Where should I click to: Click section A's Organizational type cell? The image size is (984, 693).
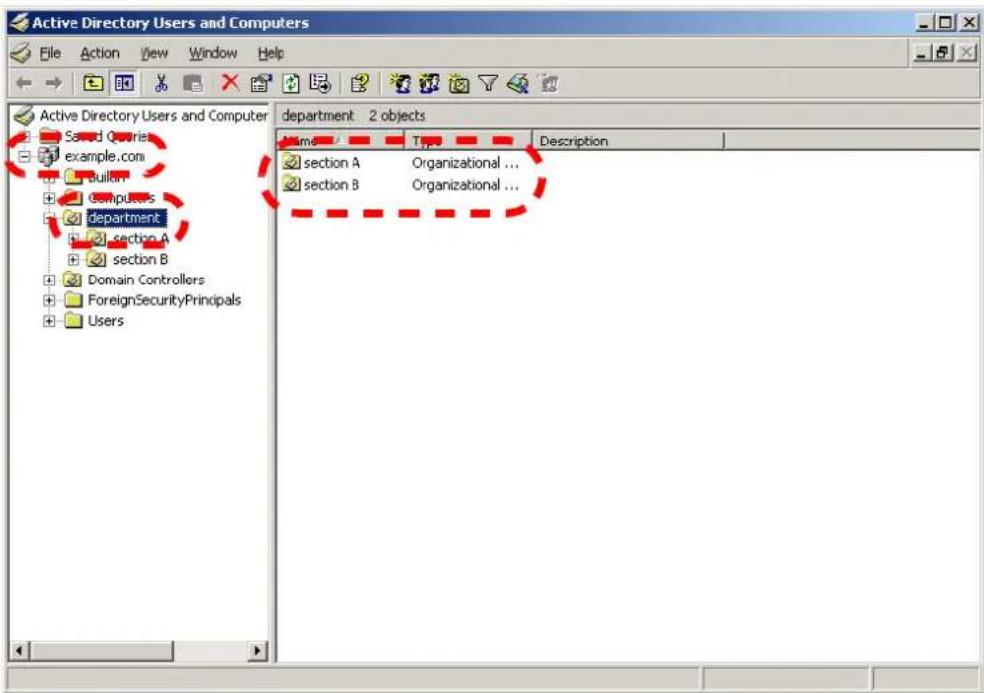click(x=465, y=163)
